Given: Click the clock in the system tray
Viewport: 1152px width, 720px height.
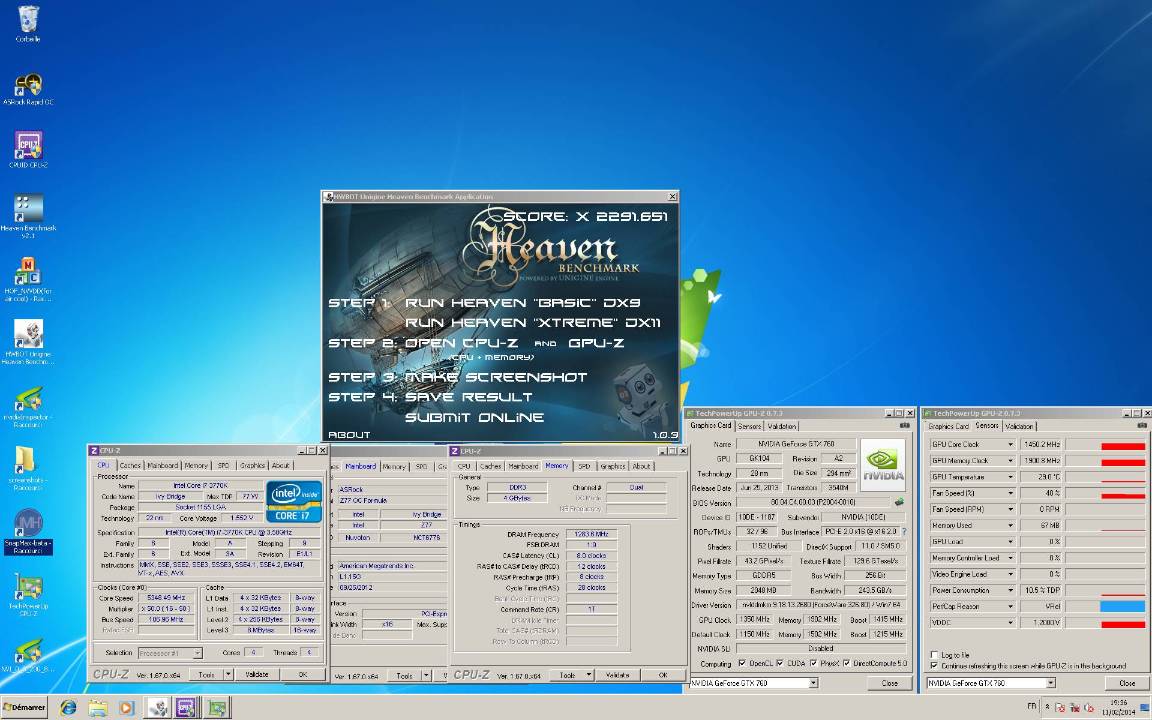Looking at the screenshot, I should pyautogui.click(x=1119, y=707).
